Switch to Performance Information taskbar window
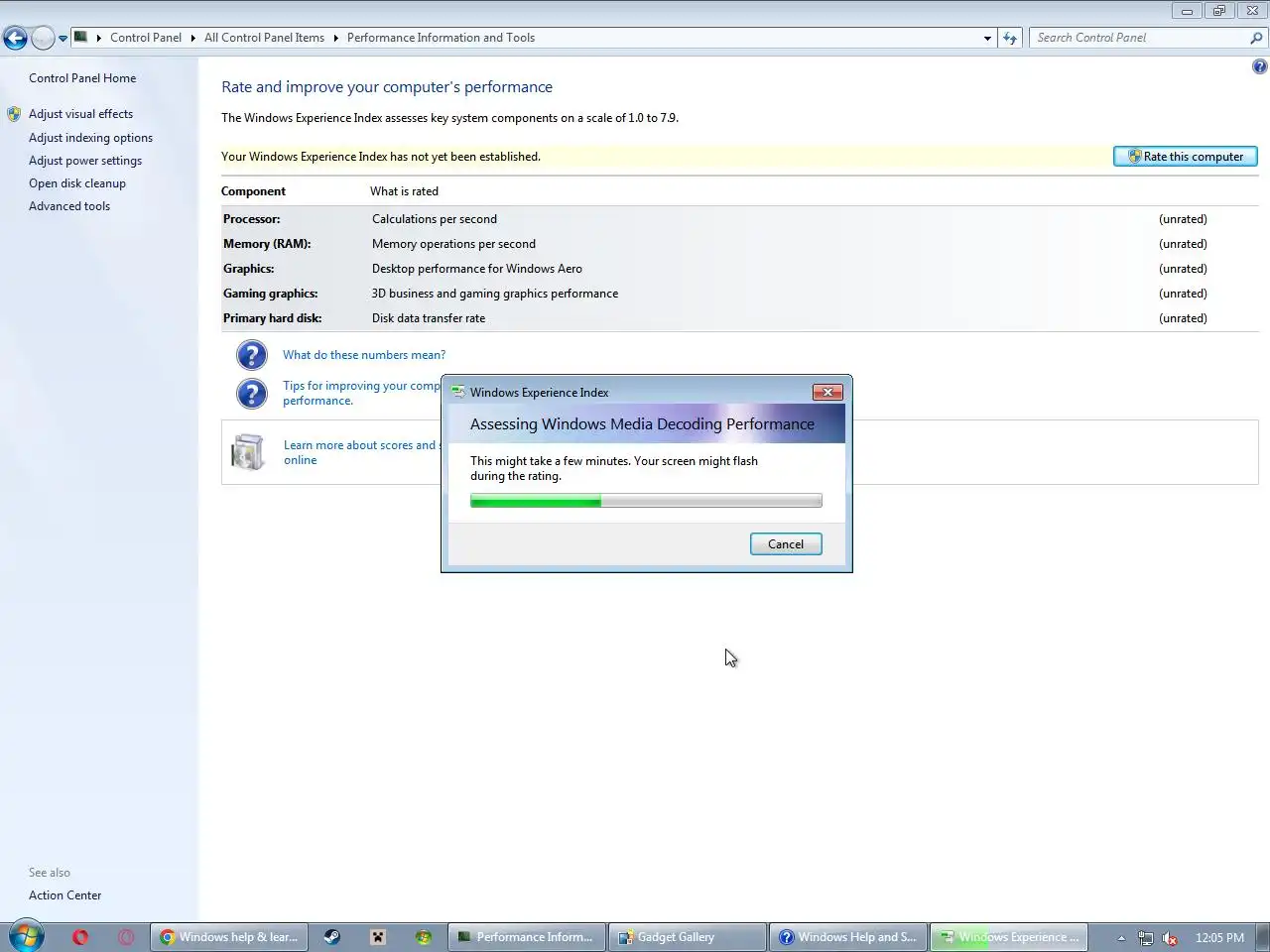The image size is (1270, 952). (527, 937)
